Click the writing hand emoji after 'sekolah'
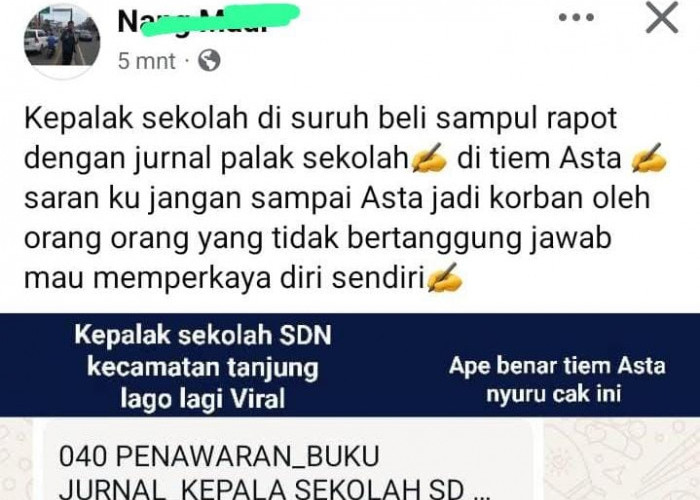The image size is (700, 500). click(429, 158)
